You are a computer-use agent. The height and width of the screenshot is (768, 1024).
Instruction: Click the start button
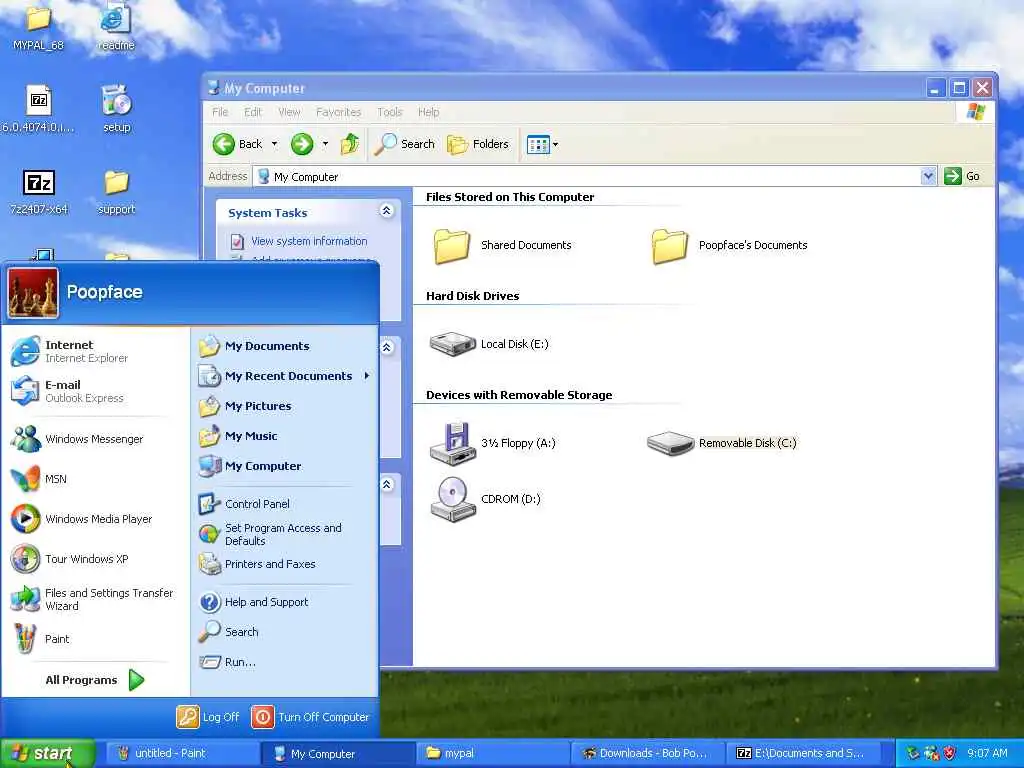point(47,753)
